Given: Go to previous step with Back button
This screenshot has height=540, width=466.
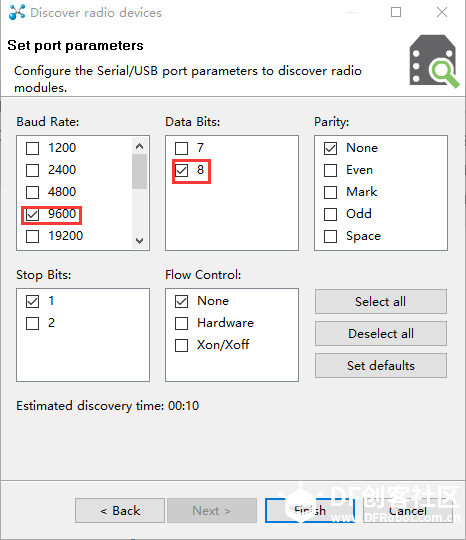Looking at the screenshot, I should [120, 510].
